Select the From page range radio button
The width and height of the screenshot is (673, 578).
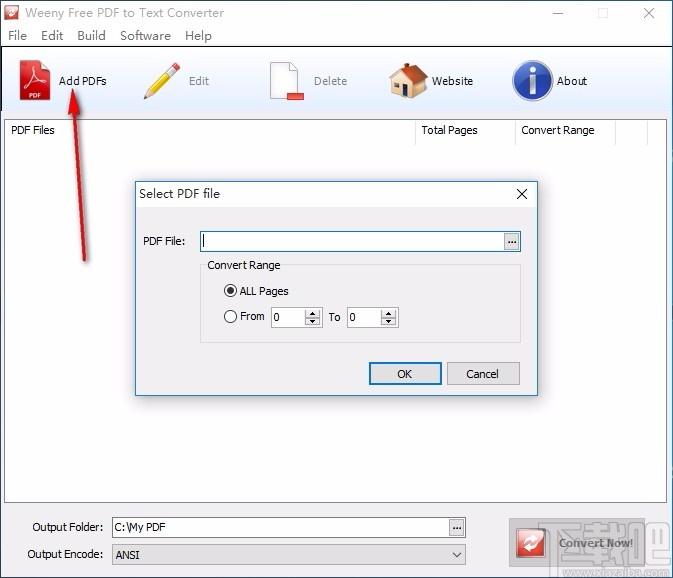[230, 317]
